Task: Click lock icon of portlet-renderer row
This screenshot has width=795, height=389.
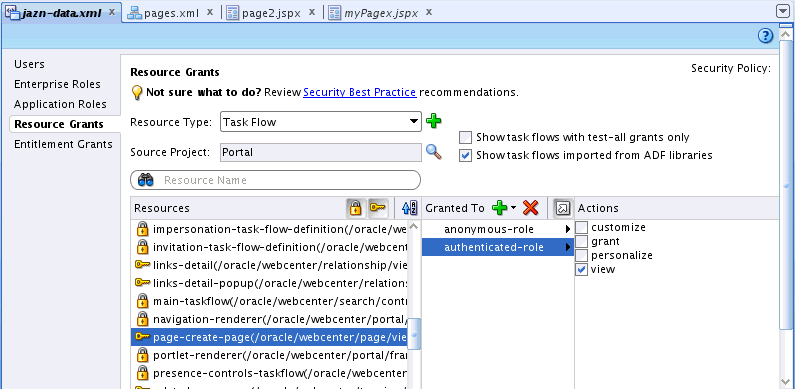Action: (x=142, y=355)
